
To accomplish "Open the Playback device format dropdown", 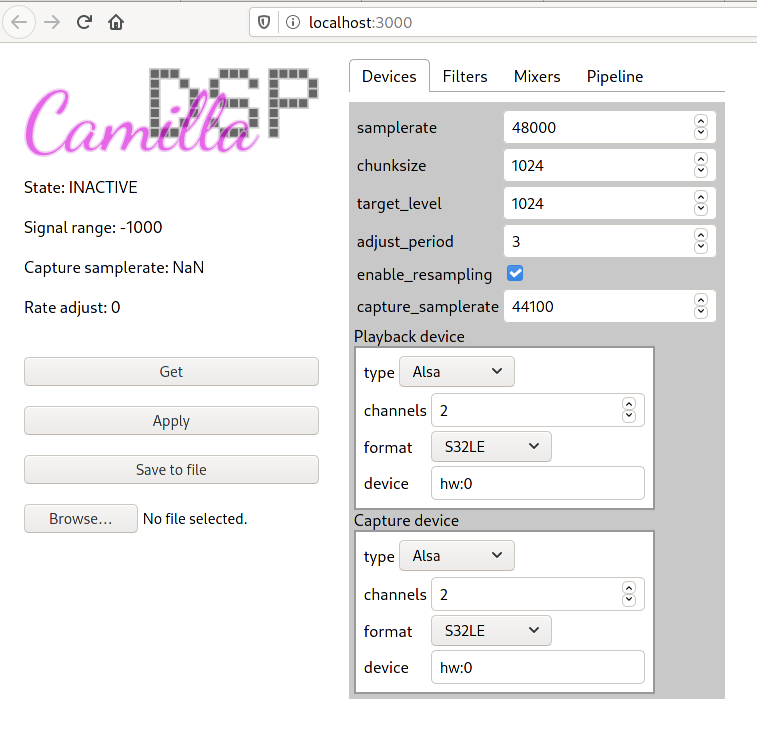I will (491, 447).
